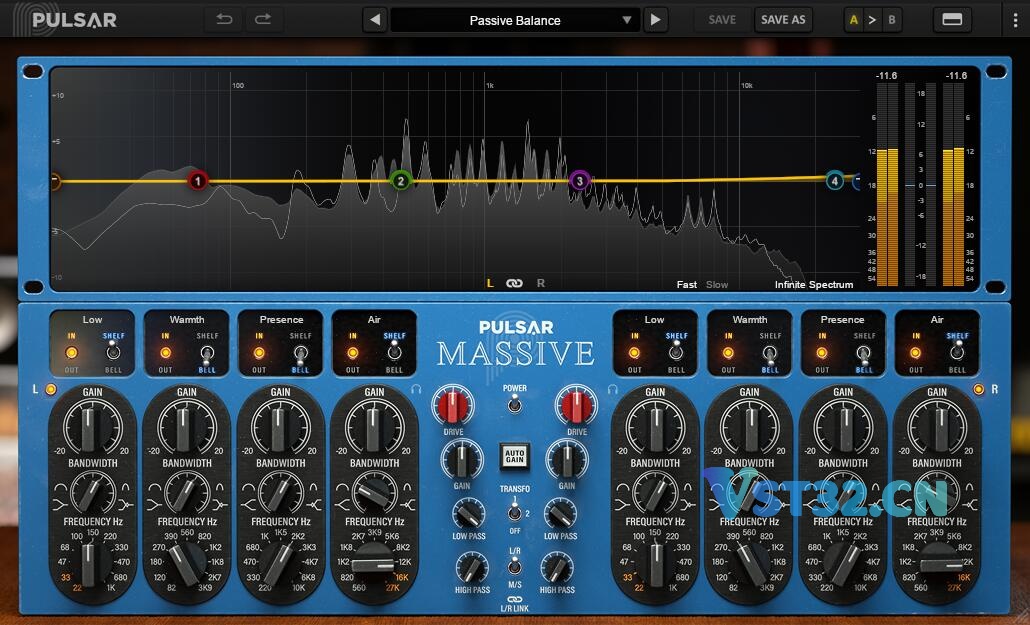The height and width of the screenshot is (625, 1030).
Task: Click right channel Air GAIN knob
Action: click(x=937, y=427)
